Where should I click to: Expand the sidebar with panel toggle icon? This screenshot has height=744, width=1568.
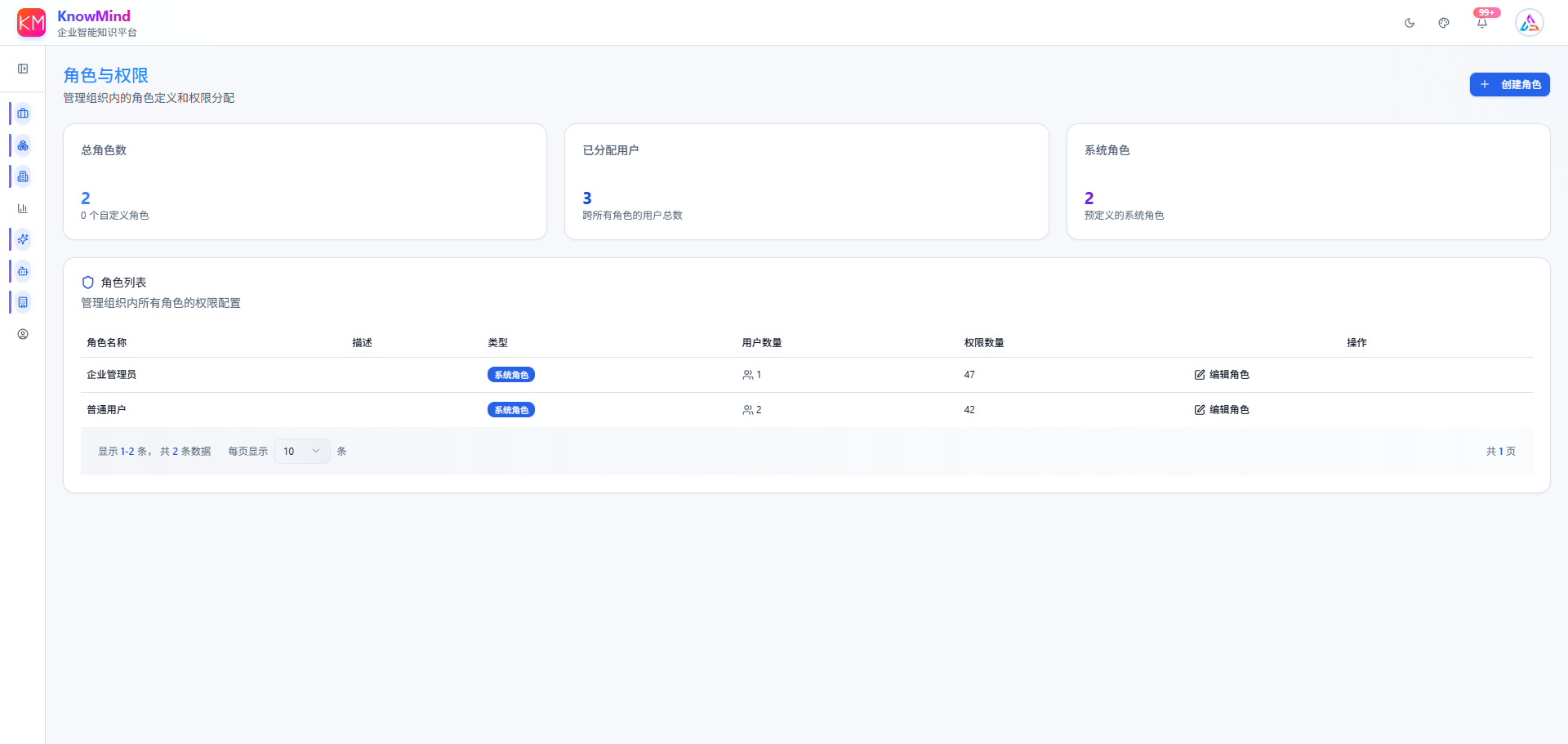[x=23, y=69]
